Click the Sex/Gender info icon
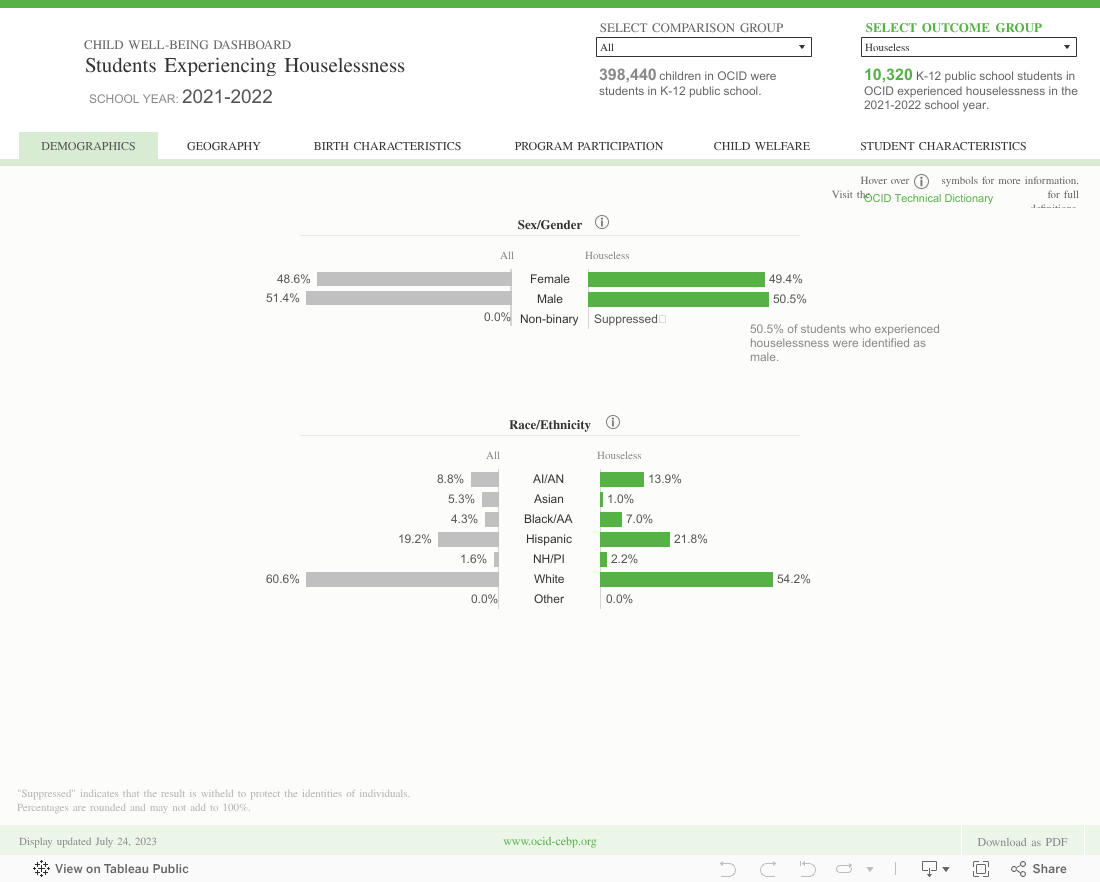1100x882 pixels. 602,224
